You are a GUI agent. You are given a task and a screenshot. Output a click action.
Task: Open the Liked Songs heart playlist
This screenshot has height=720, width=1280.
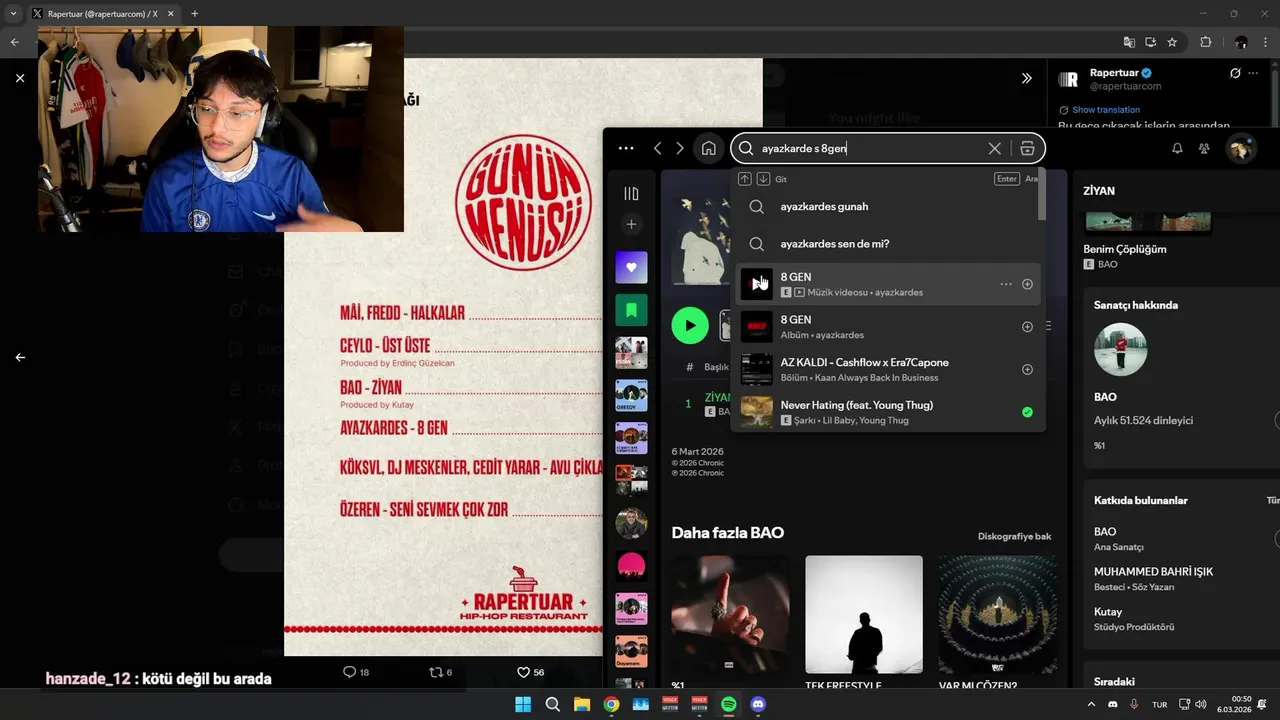[x=631, y=267]
